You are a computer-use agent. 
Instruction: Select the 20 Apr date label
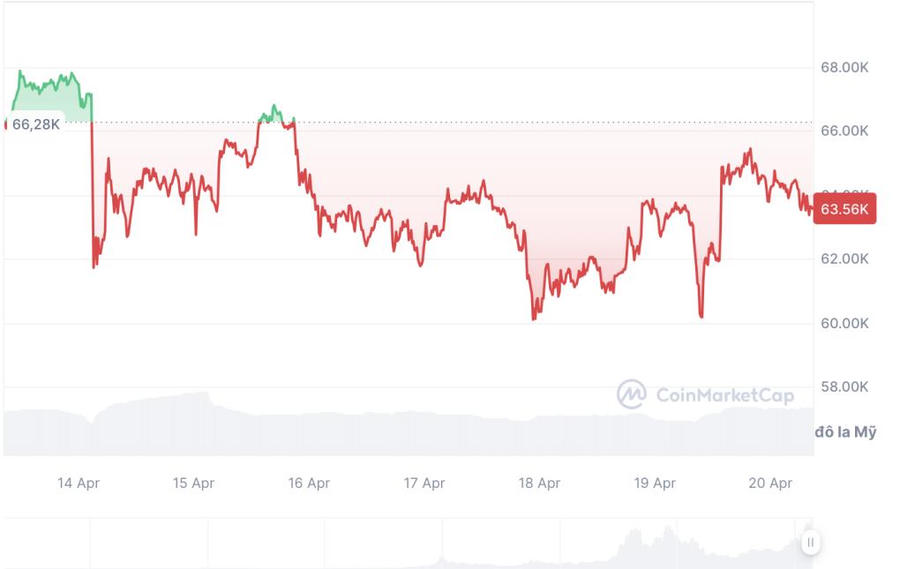770,483
